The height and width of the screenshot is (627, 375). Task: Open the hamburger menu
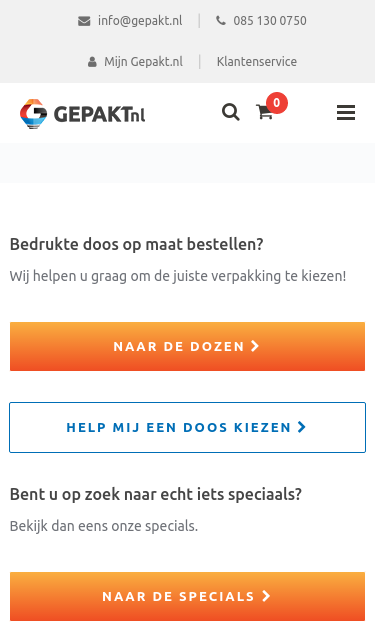(x=346, y=112)
